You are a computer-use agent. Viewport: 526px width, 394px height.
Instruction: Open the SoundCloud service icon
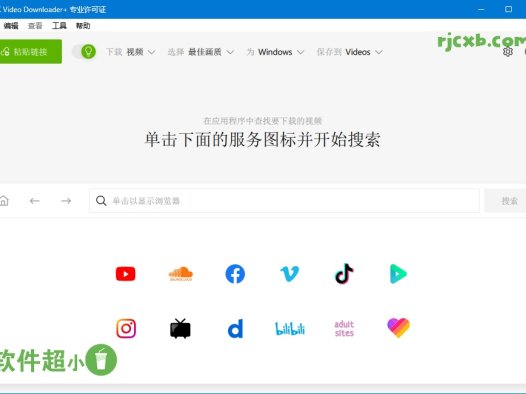180,274
